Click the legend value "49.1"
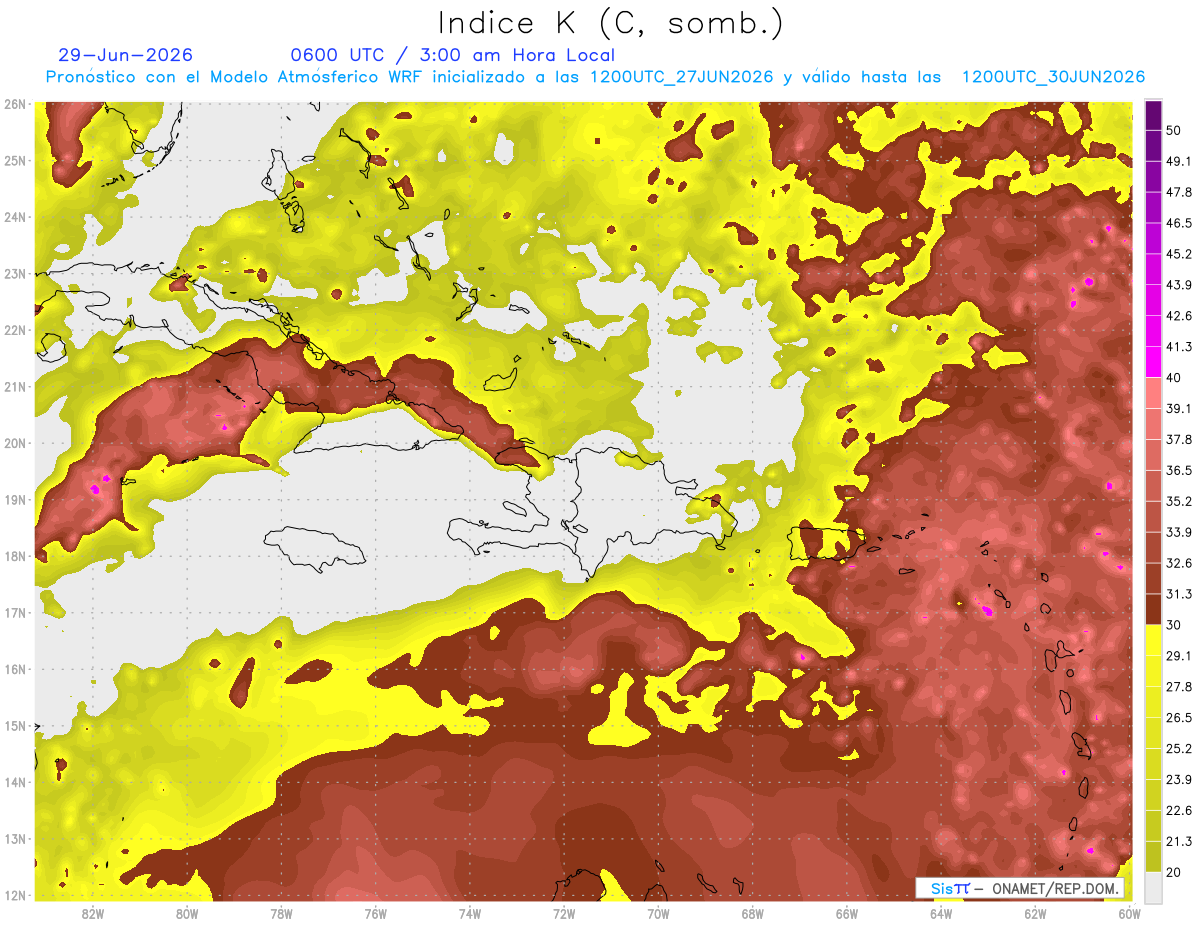The width and height of the screenshot is (1200, 927). tap(1179, 160)
